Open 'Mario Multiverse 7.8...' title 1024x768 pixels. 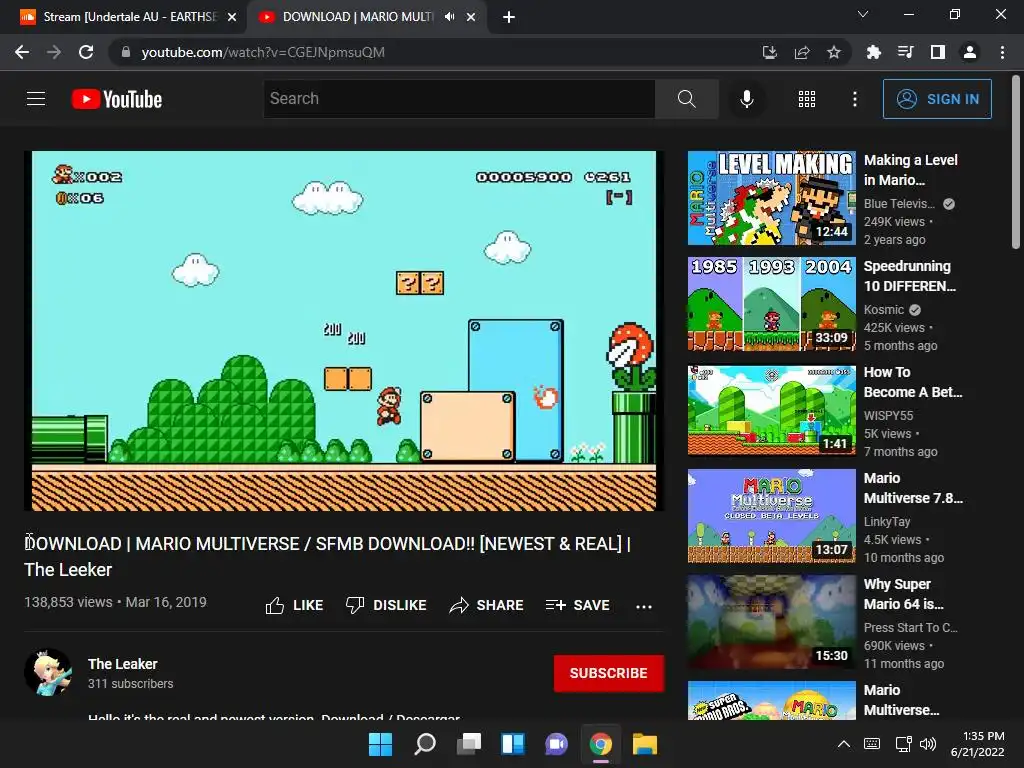(913, 488)
